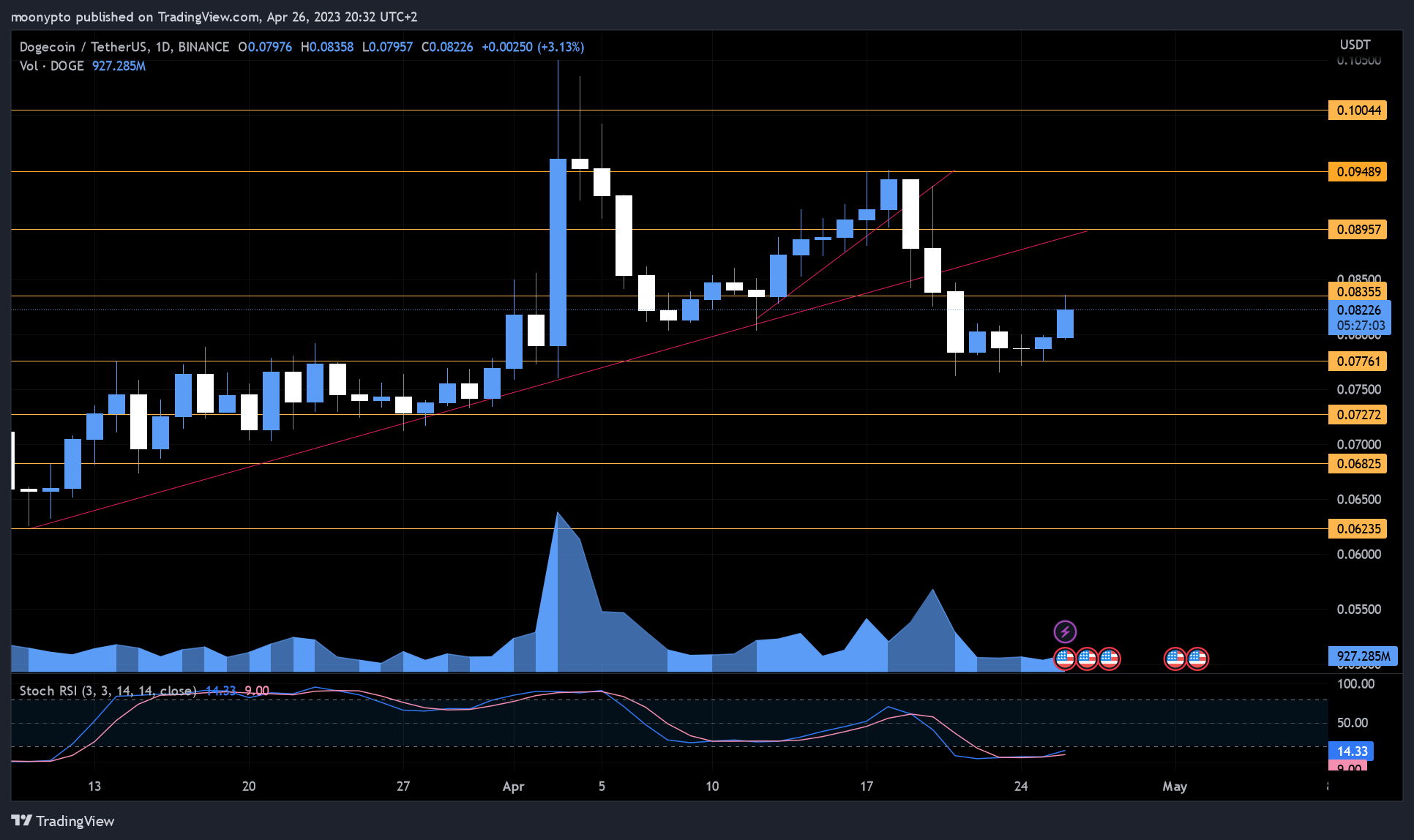Viewport: 1414px width, 840px height.
Task: Click the 0.06825 price level label
Action: click(1358, 464)
